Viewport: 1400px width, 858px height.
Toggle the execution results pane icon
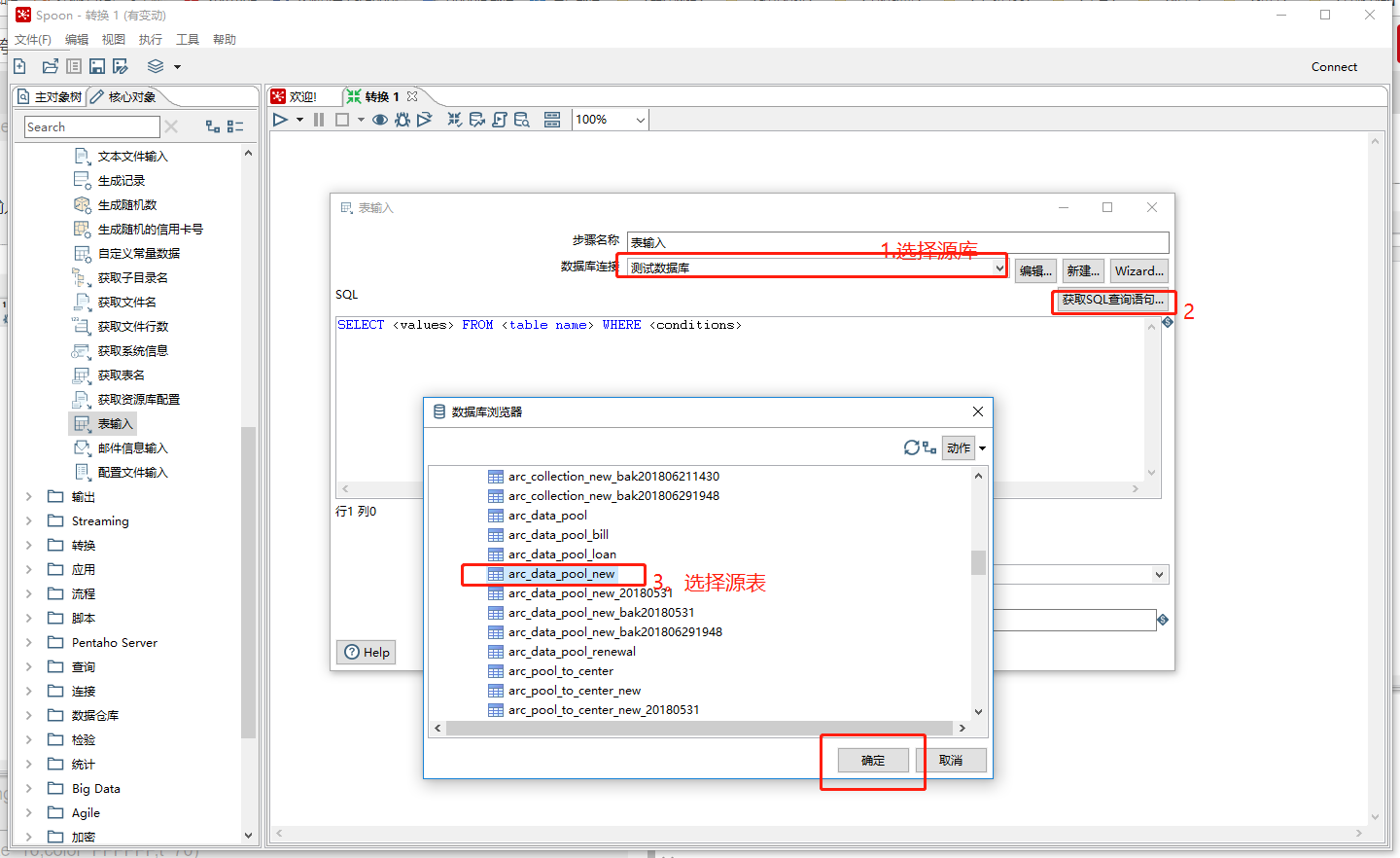[x=552, y=120]
